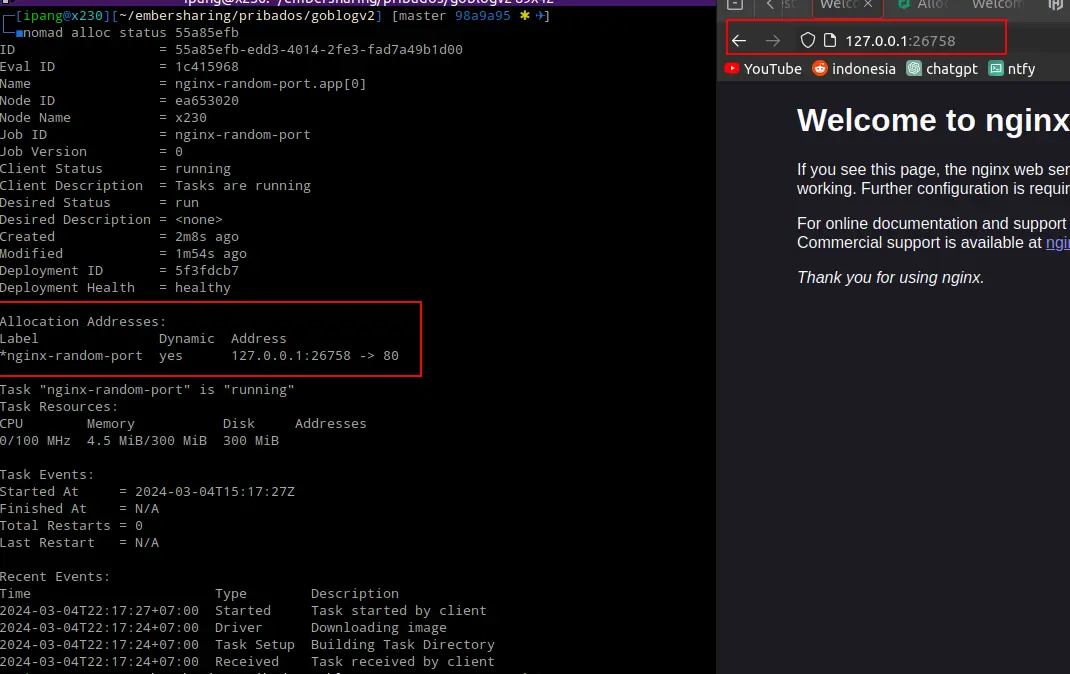The image size is (1070, 674).
Task: Click the Client Description value Tasks are running
Action: pyautogui.click(x=242, y=186)
